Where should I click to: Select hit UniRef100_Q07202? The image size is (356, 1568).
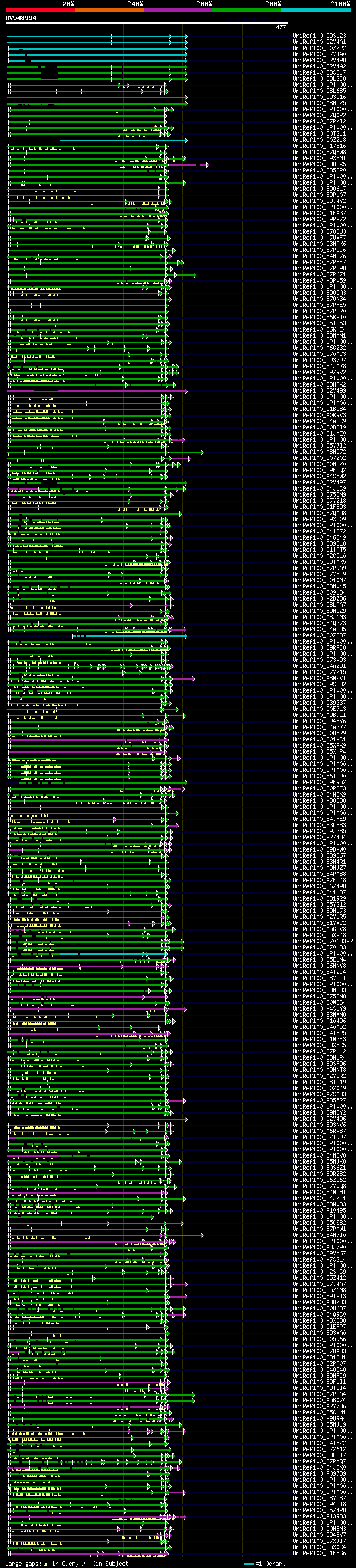[319, 458]
